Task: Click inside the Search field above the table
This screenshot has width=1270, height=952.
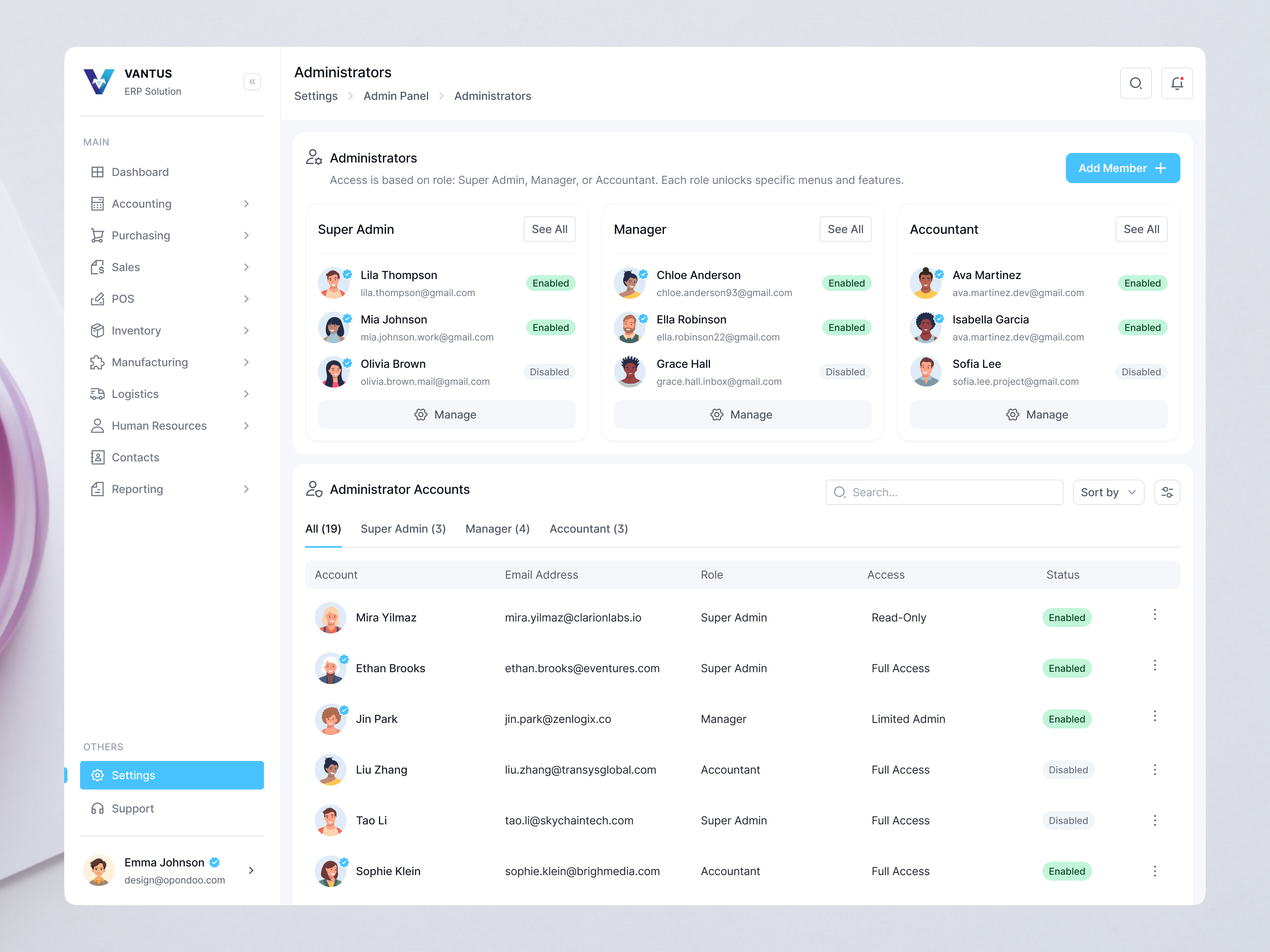Action: tap(945, 492)
